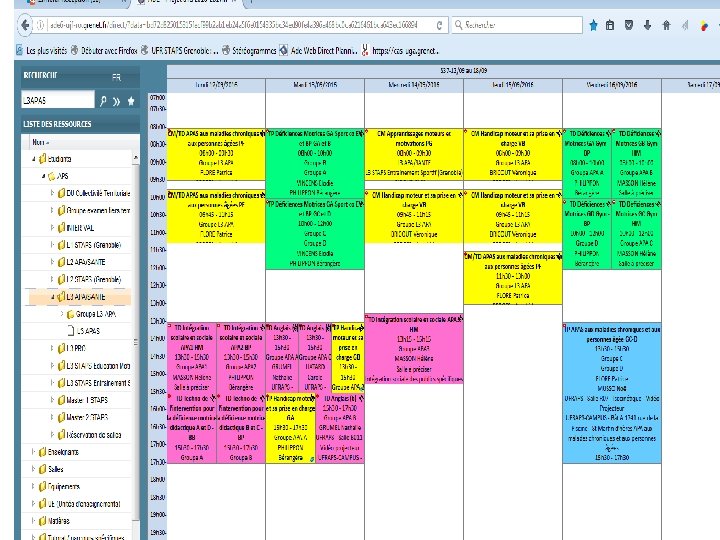The width and height of the screenshot is (720, 540).
Task: Click the L3APAS resource search field
Action: click(x=57, y=100)
